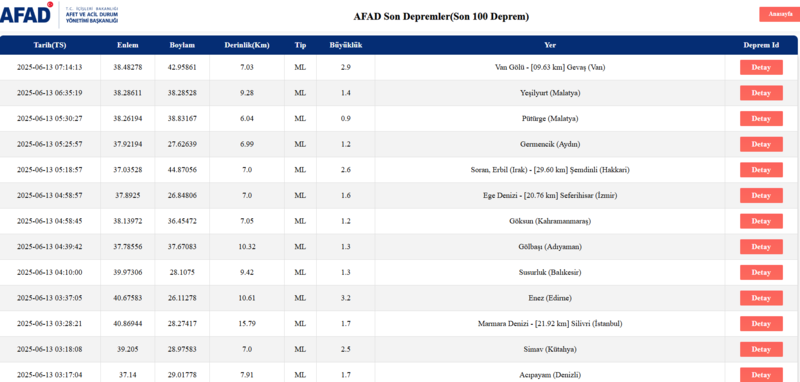Screen dimensions: 800x382
Task: Select depth value 7.03
Action: point(247,67)
